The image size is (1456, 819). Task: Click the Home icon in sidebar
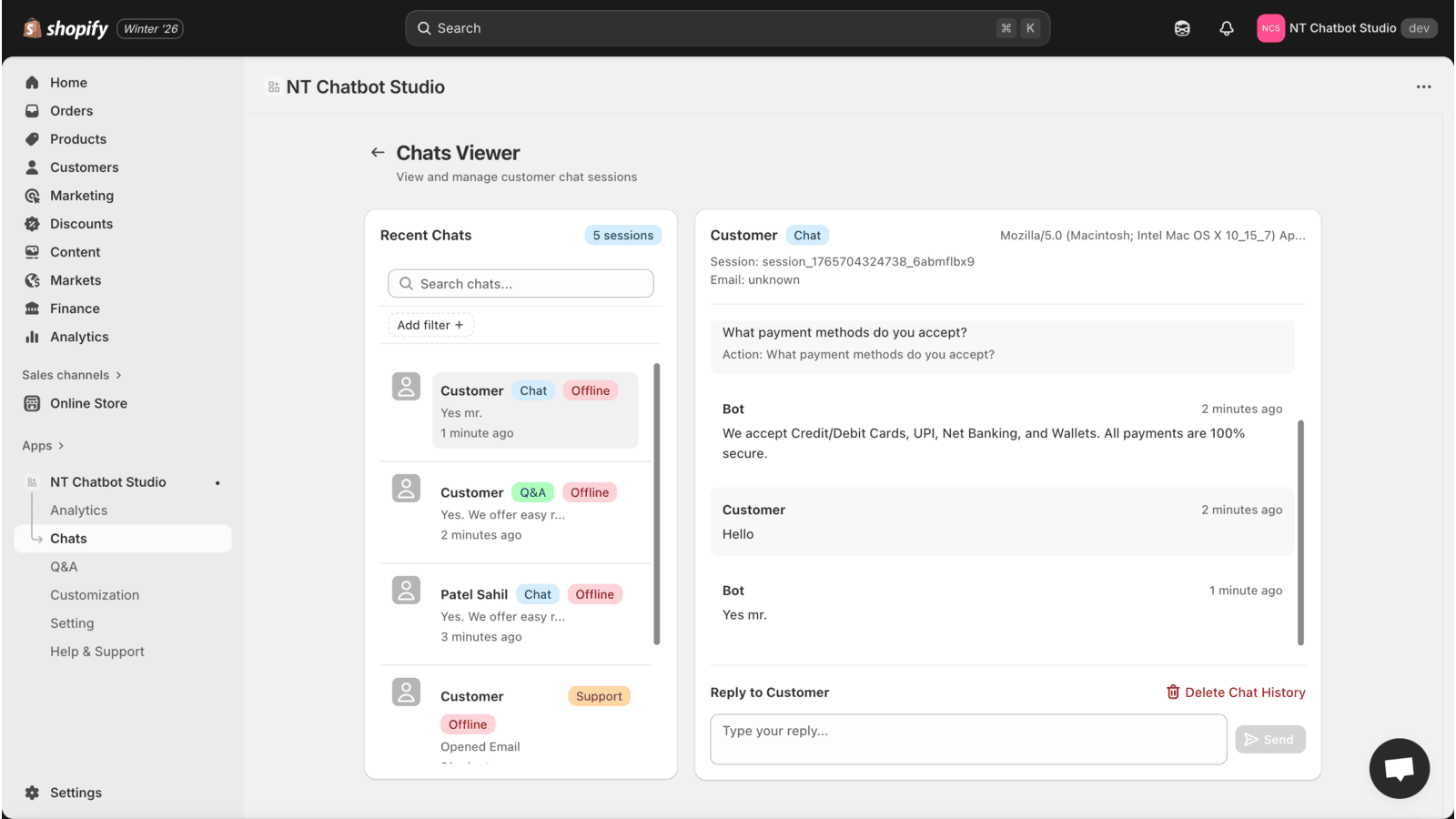click(x=33, y=83)
